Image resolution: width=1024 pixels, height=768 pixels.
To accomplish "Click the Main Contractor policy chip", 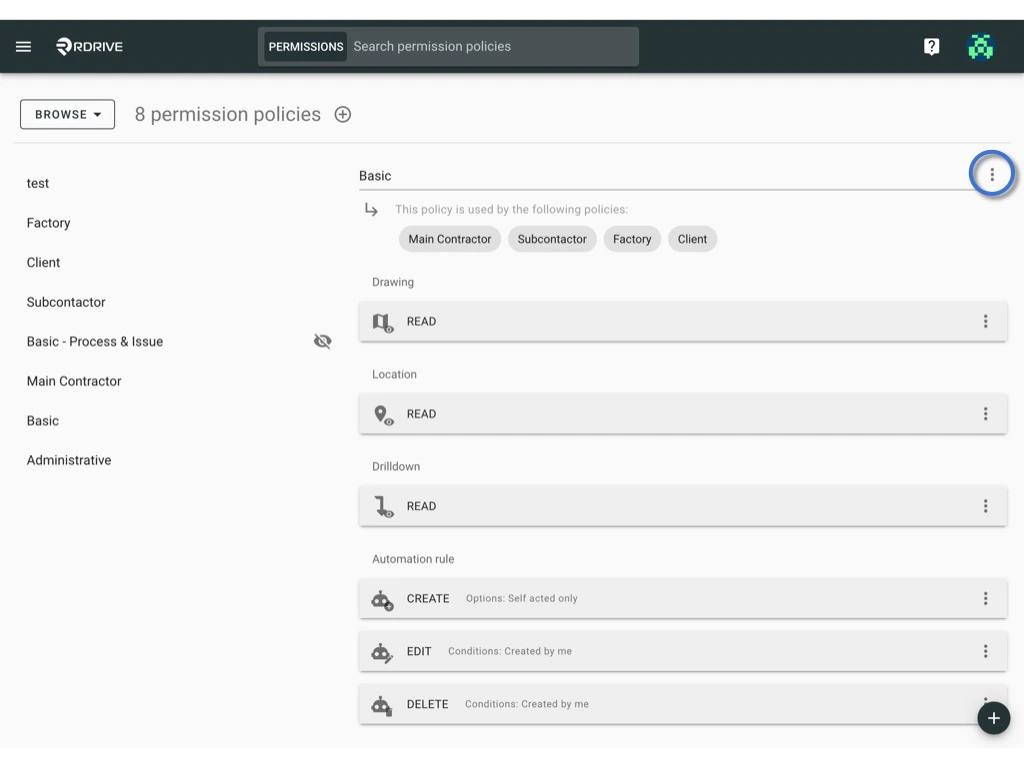I will [449, 239].
